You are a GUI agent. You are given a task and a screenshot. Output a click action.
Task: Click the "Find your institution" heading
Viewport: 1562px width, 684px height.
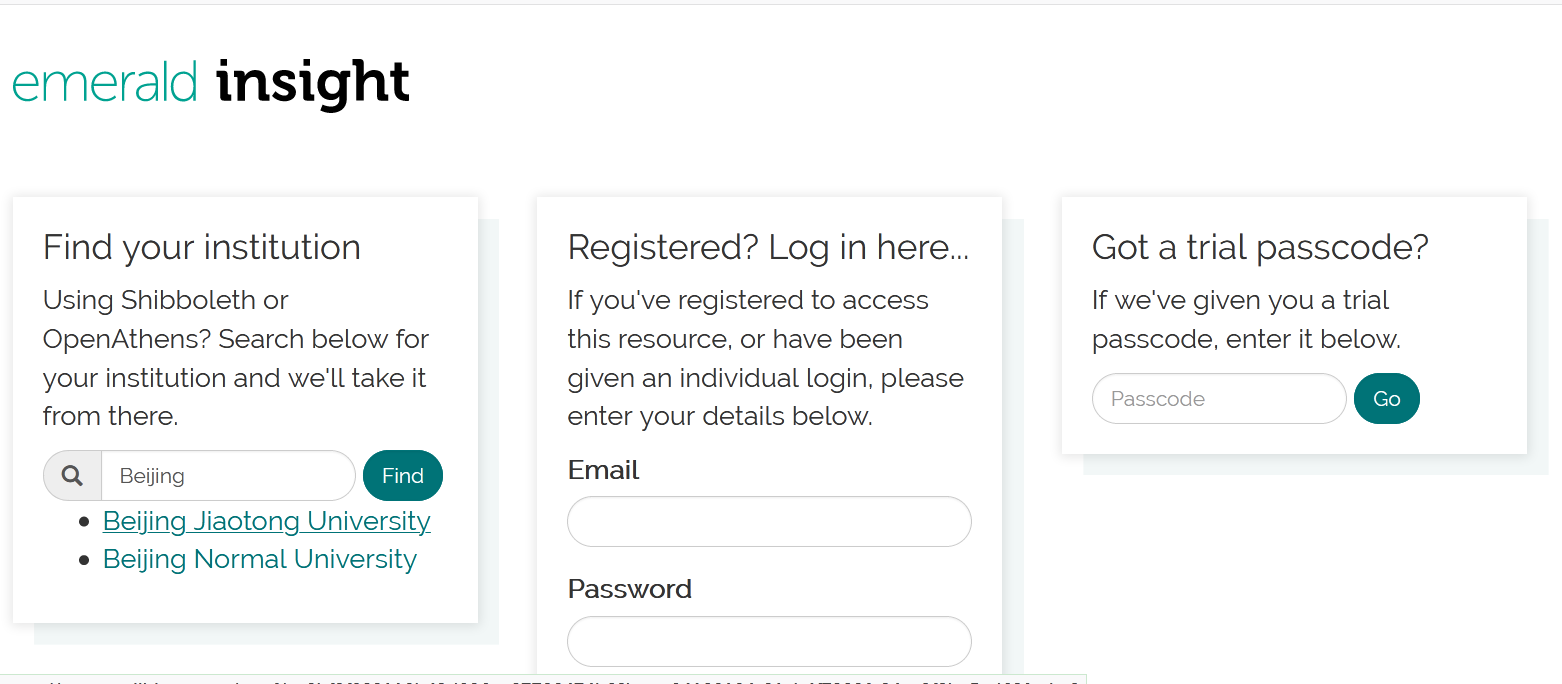tap(202, 247)
